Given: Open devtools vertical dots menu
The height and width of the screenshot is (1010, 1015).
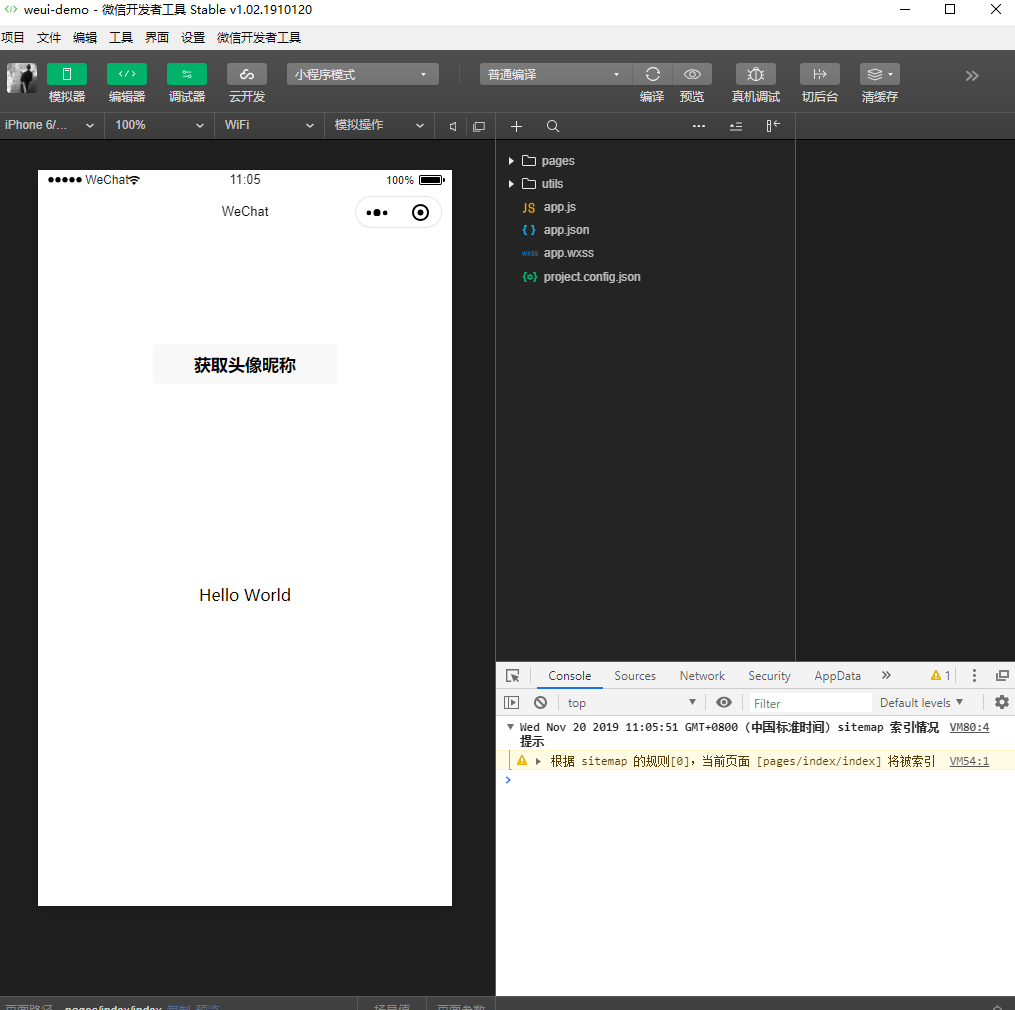Looking at the screenshot, I should [x=974, y=676].
